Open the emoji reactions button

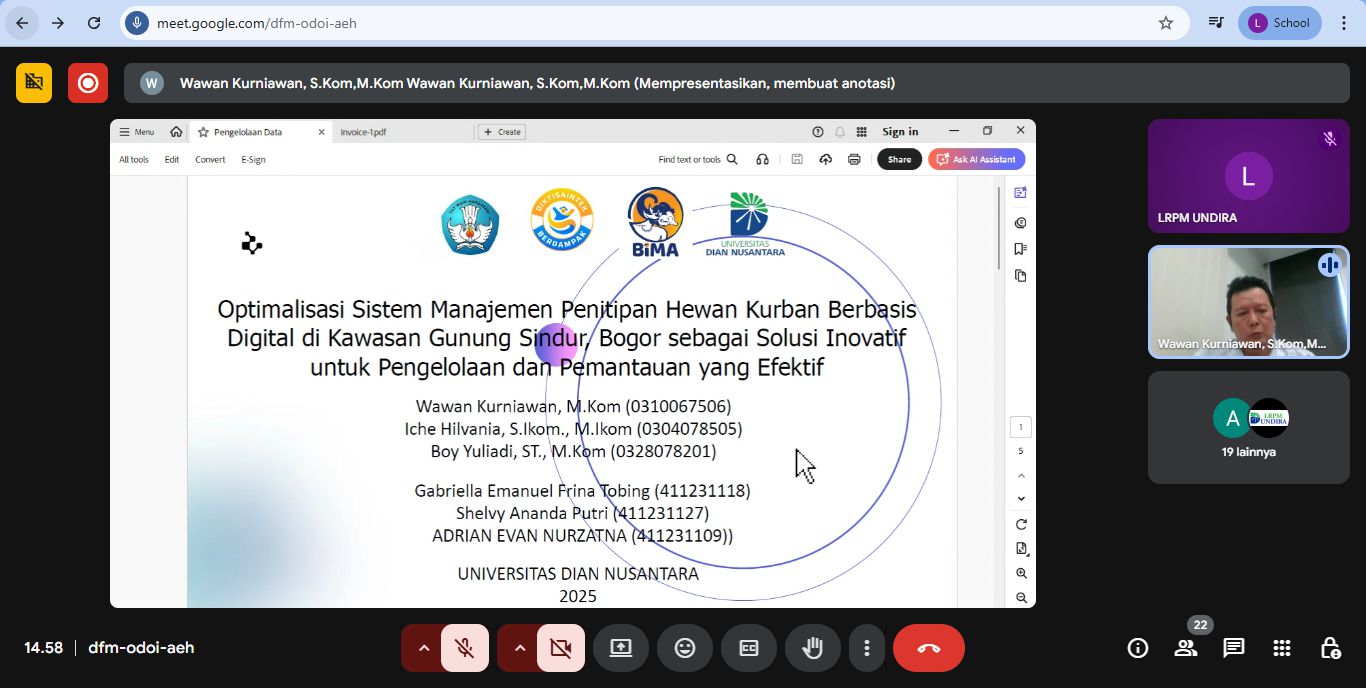684,648
